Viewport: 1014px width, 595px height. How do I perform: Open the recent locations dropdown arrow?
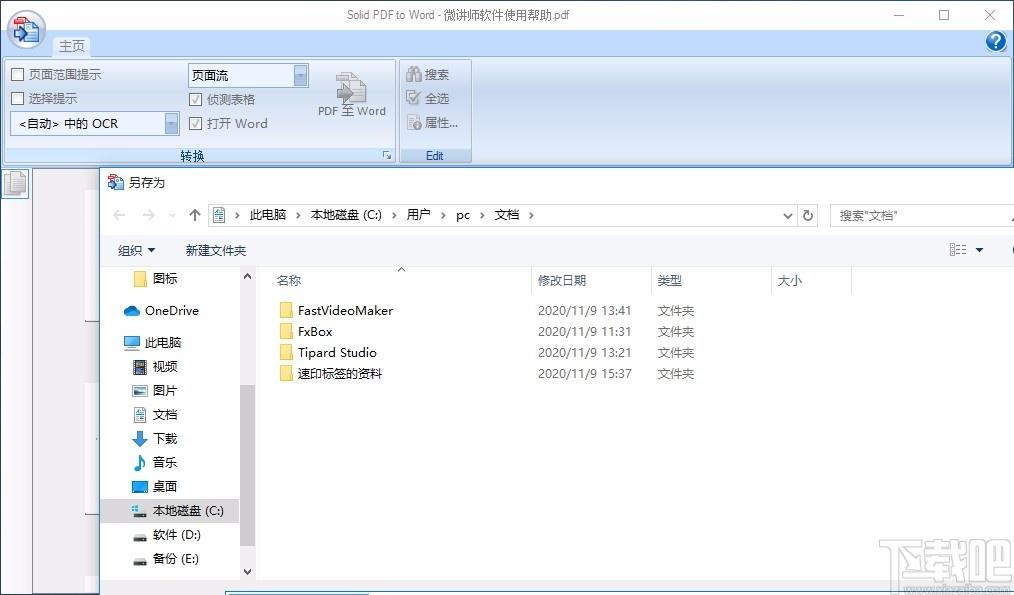[172, 215]
